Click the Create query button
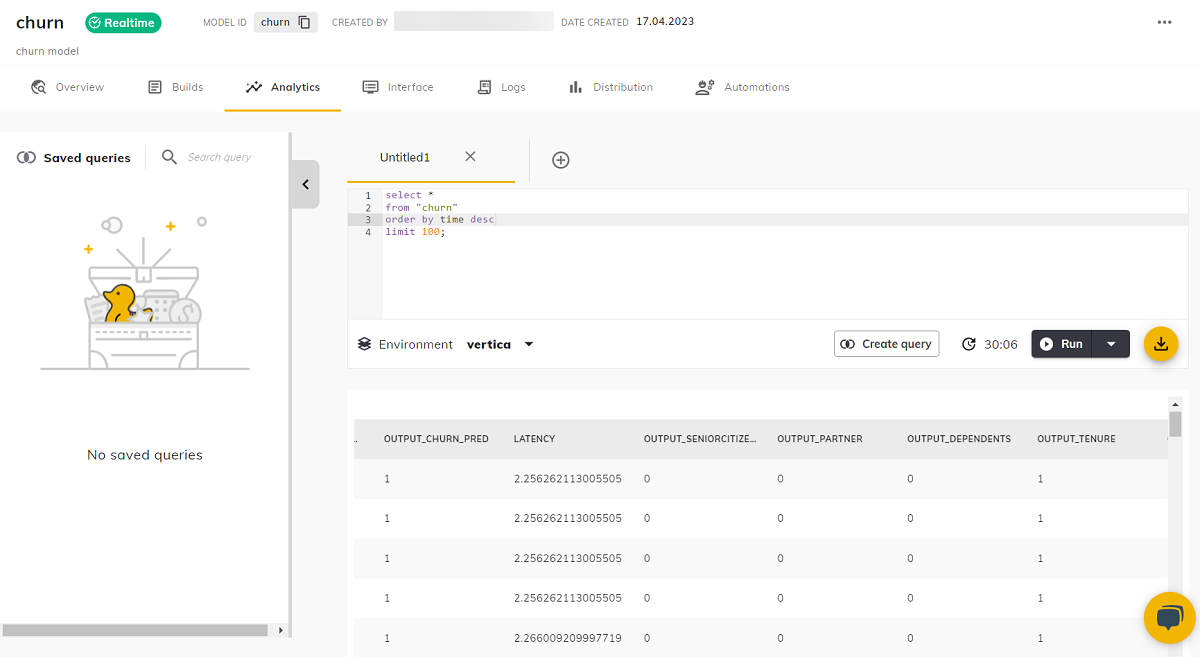Viewport: 1200px width, 657px height. 886,344
